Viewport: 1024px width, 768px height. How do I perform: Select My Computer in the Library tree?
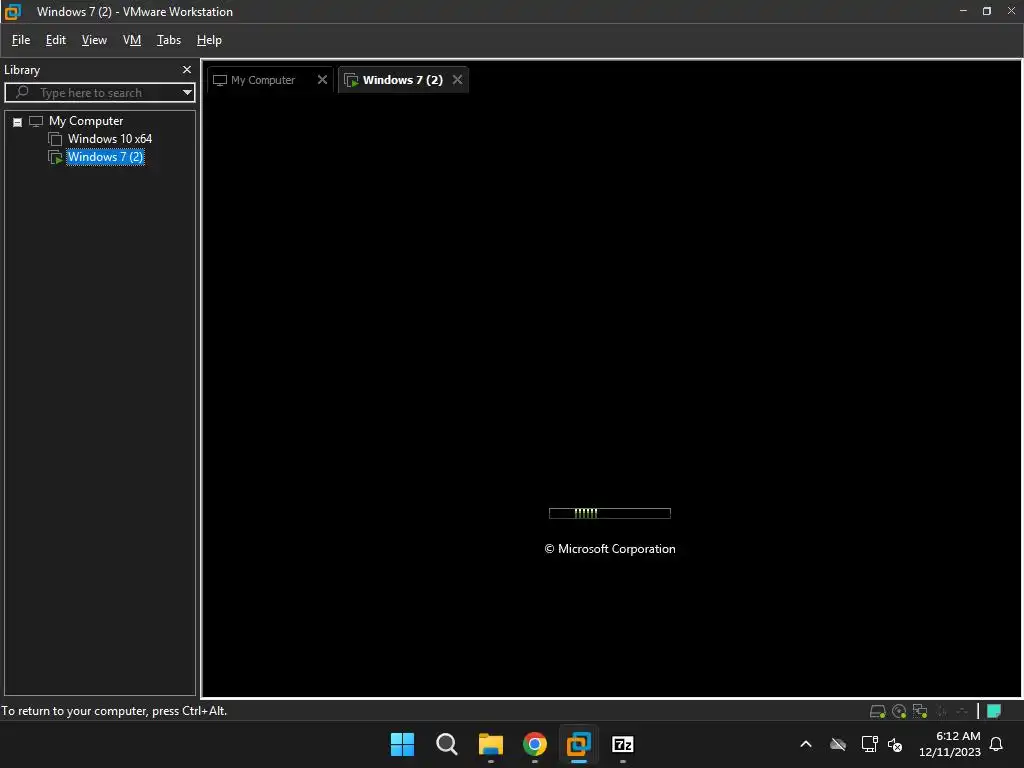(x=86, y=121)
